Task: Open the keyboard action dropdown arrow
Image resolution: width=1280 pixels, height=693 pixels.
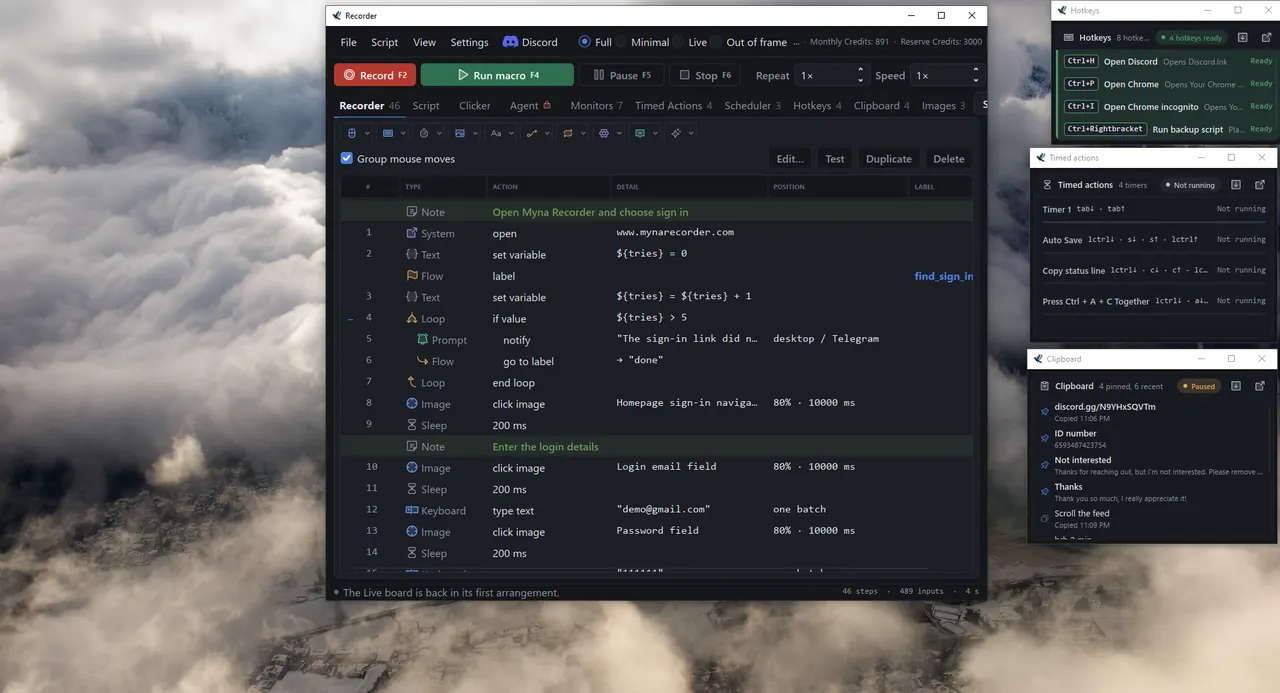Action: click(403, 133)
